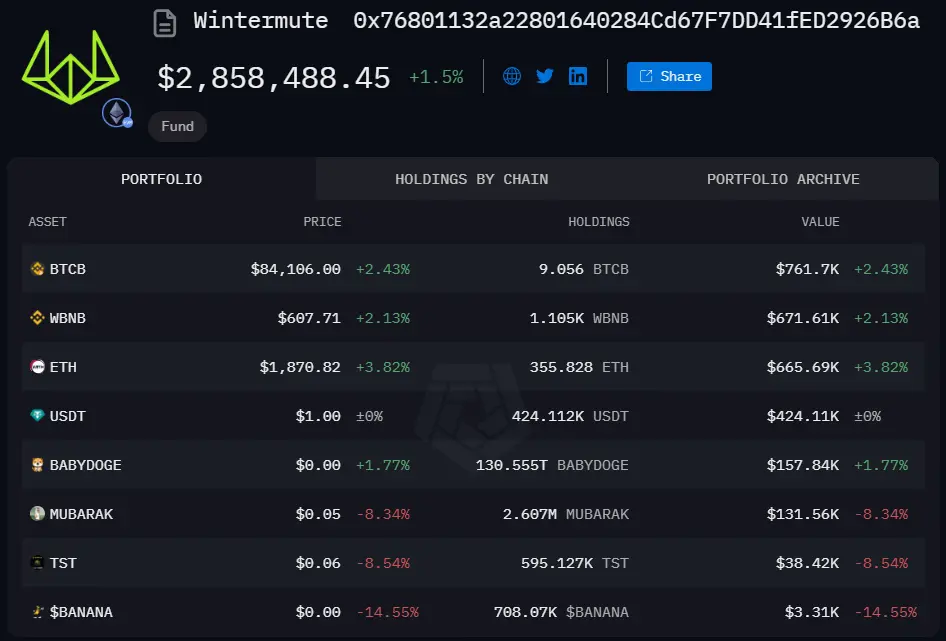
Task: Select the Fund tag
Action: pyautogui.click(x=178, y=126)
